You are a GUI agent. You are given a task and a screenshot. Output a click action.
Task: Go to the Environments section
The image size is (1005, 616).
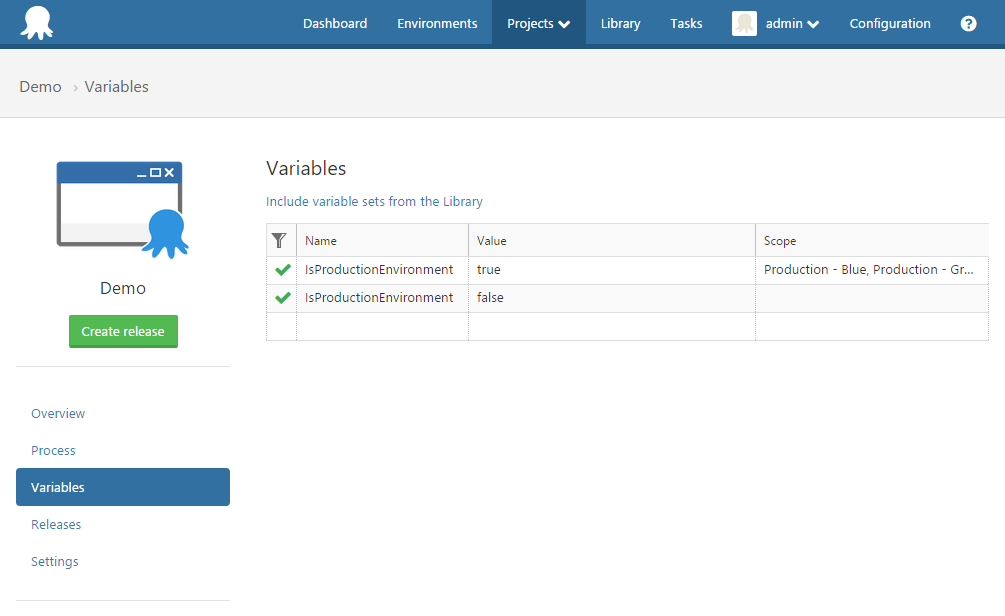click(x=437, y=23)
